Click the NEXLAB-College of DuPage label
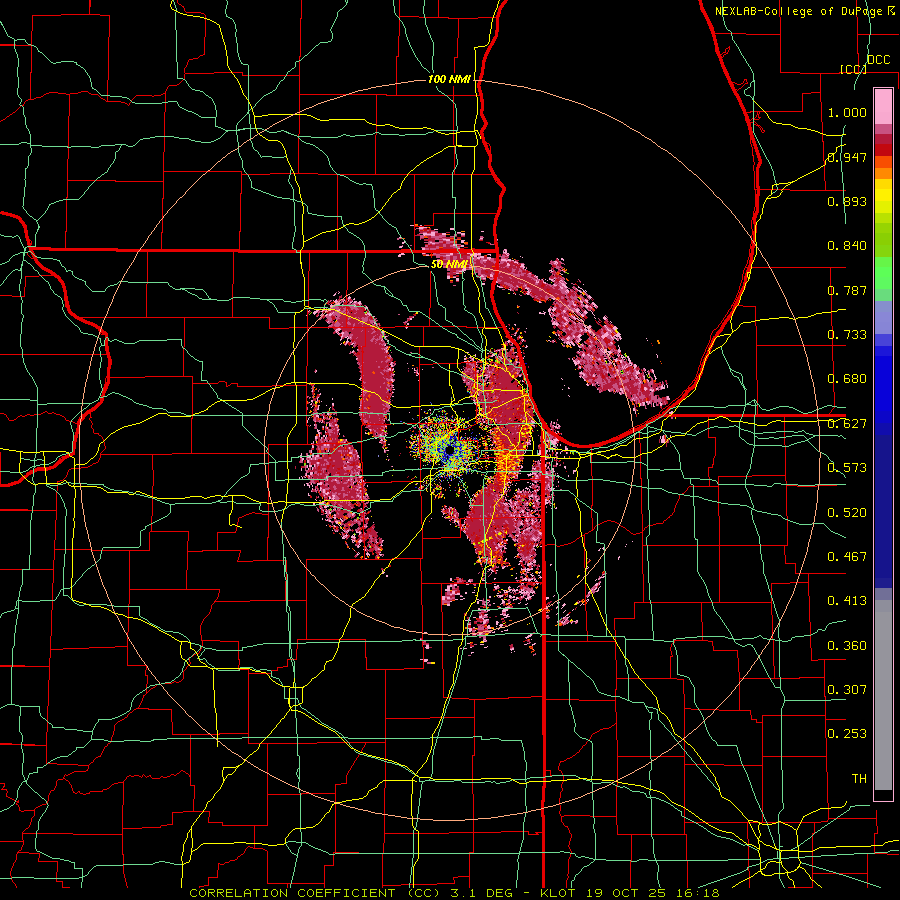Viewport: 900px width, 900px height. [798, 11]
